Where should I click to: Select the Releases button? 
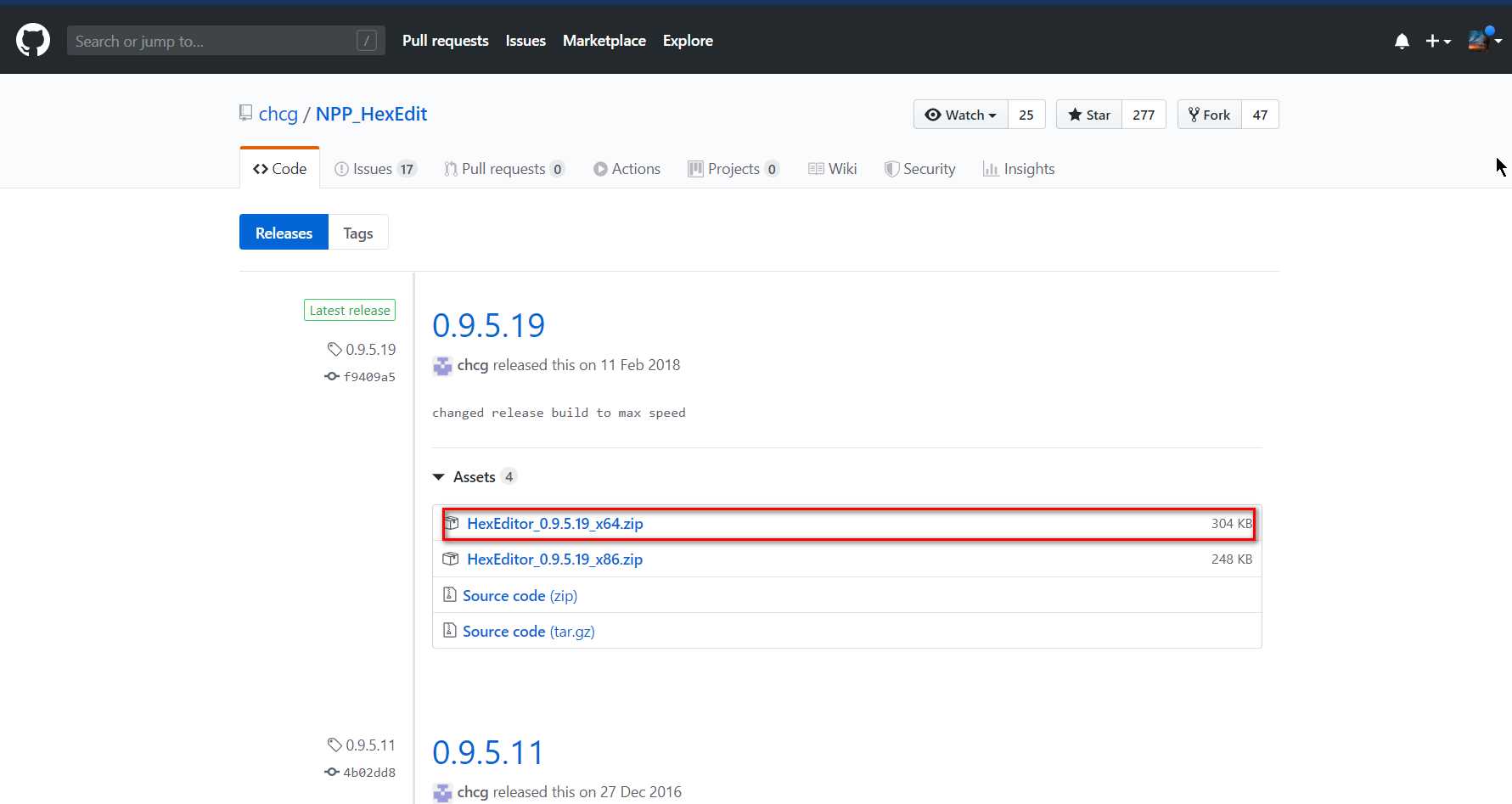point(284,233)
